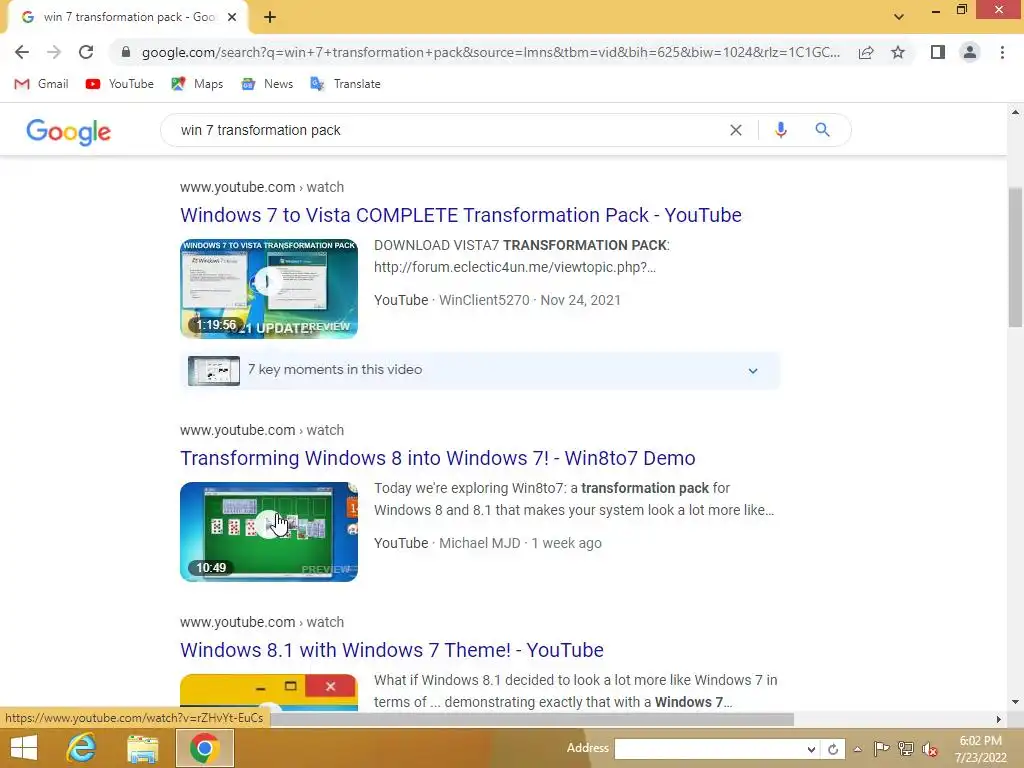This screenshot has height=768, width=1024.
Task: Click the WinClient5270 channel name
Action: (484, 300)
